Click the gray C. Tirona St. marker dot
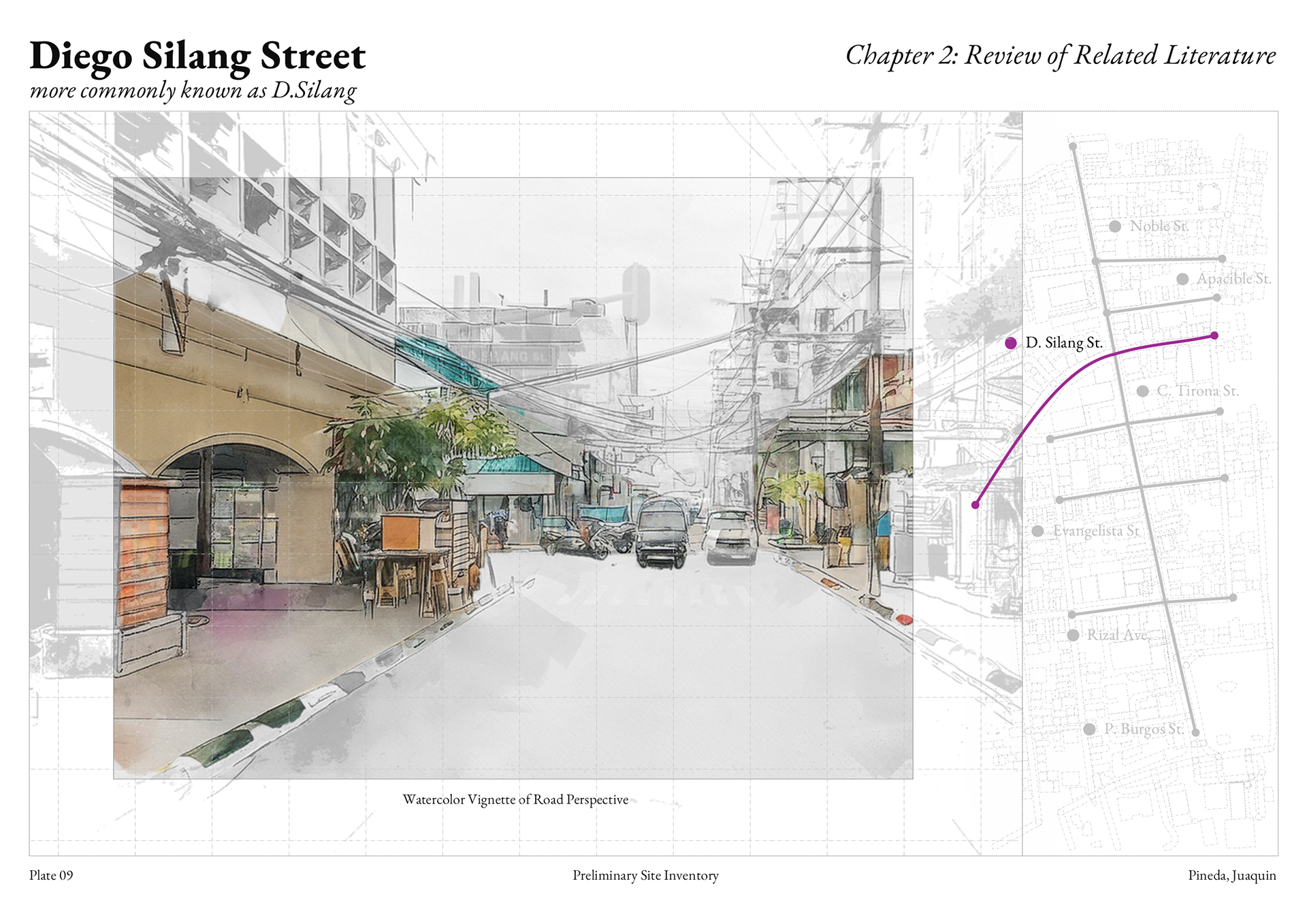1307x924 pixels. tap(1143, 391)
